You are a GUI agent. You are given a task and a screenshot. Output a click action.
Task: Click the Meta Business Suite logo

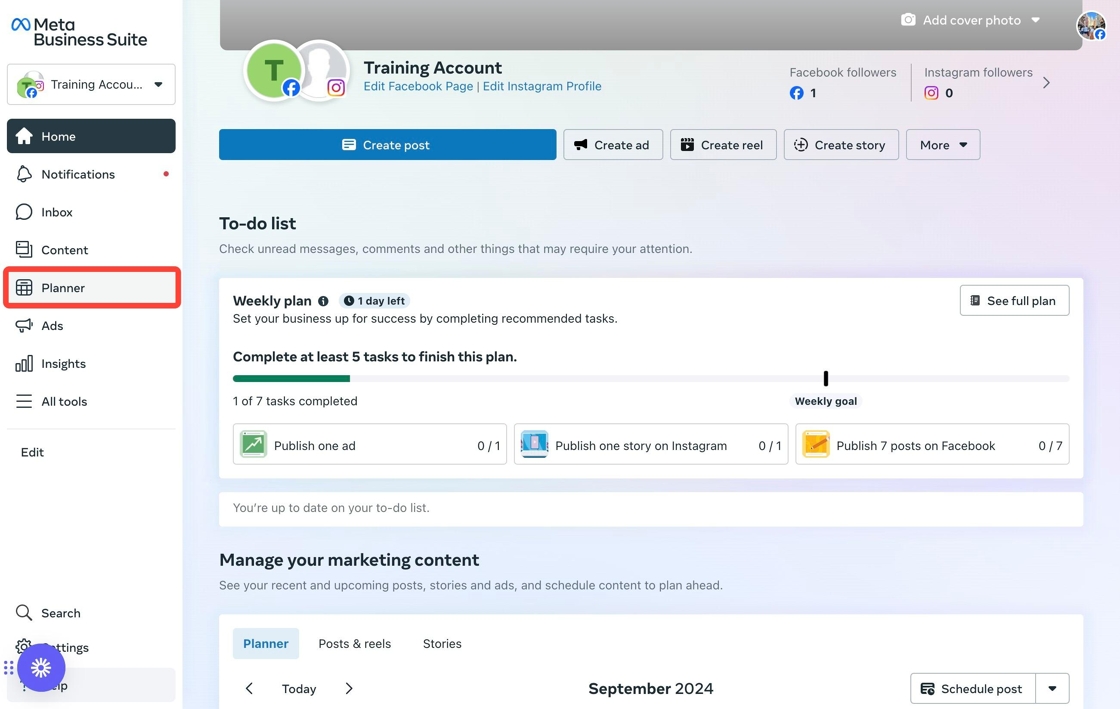tap(79, 32)
